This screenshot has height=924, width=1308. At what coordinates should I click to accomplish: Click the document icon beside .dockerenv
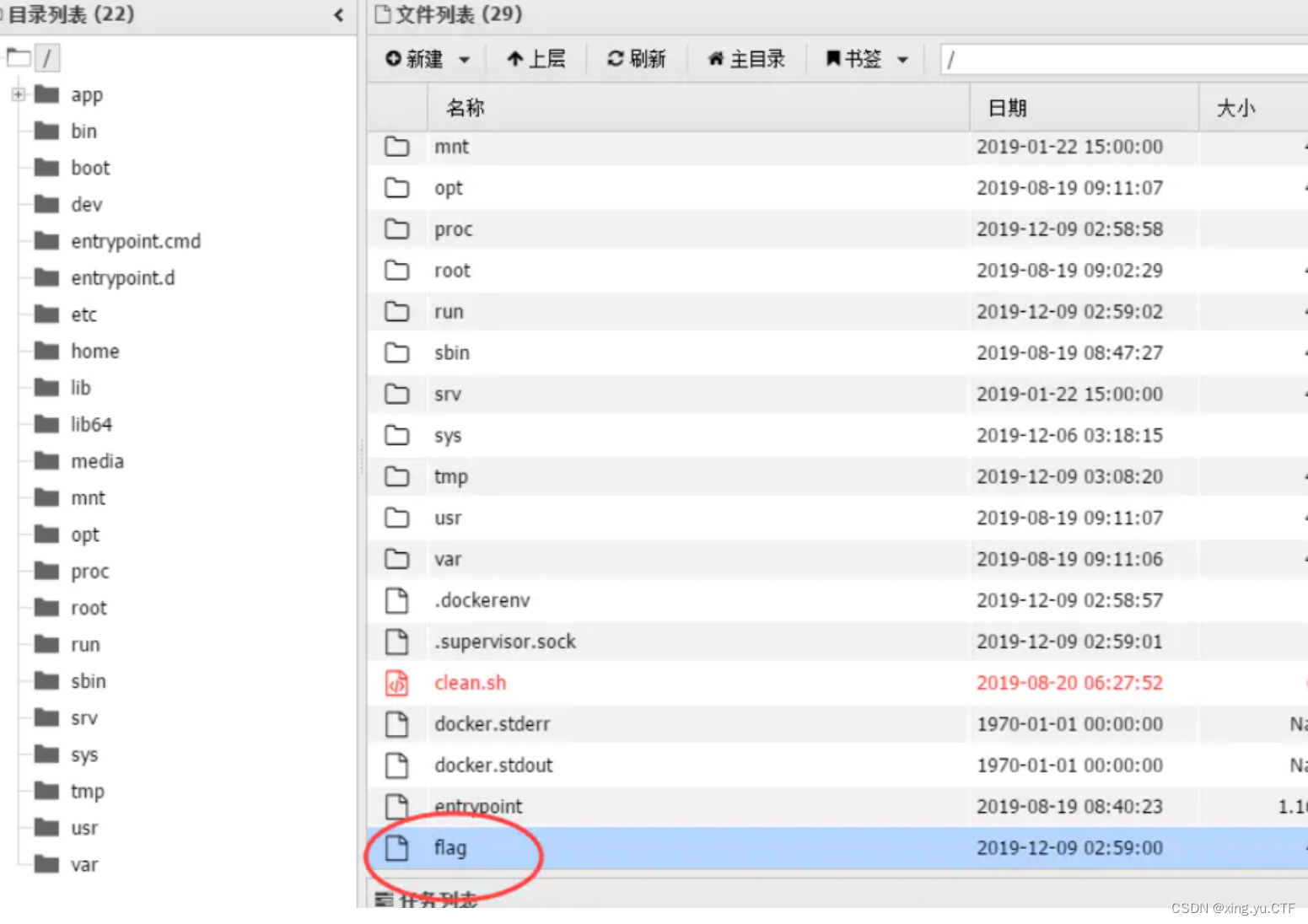tap(397, 599)
